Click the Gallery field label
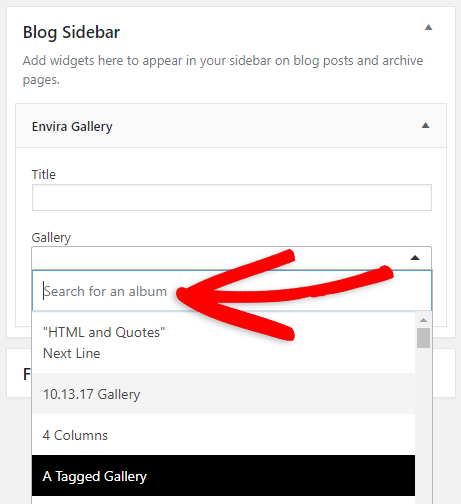Screen dimensions: 461x504 [51, 238]
